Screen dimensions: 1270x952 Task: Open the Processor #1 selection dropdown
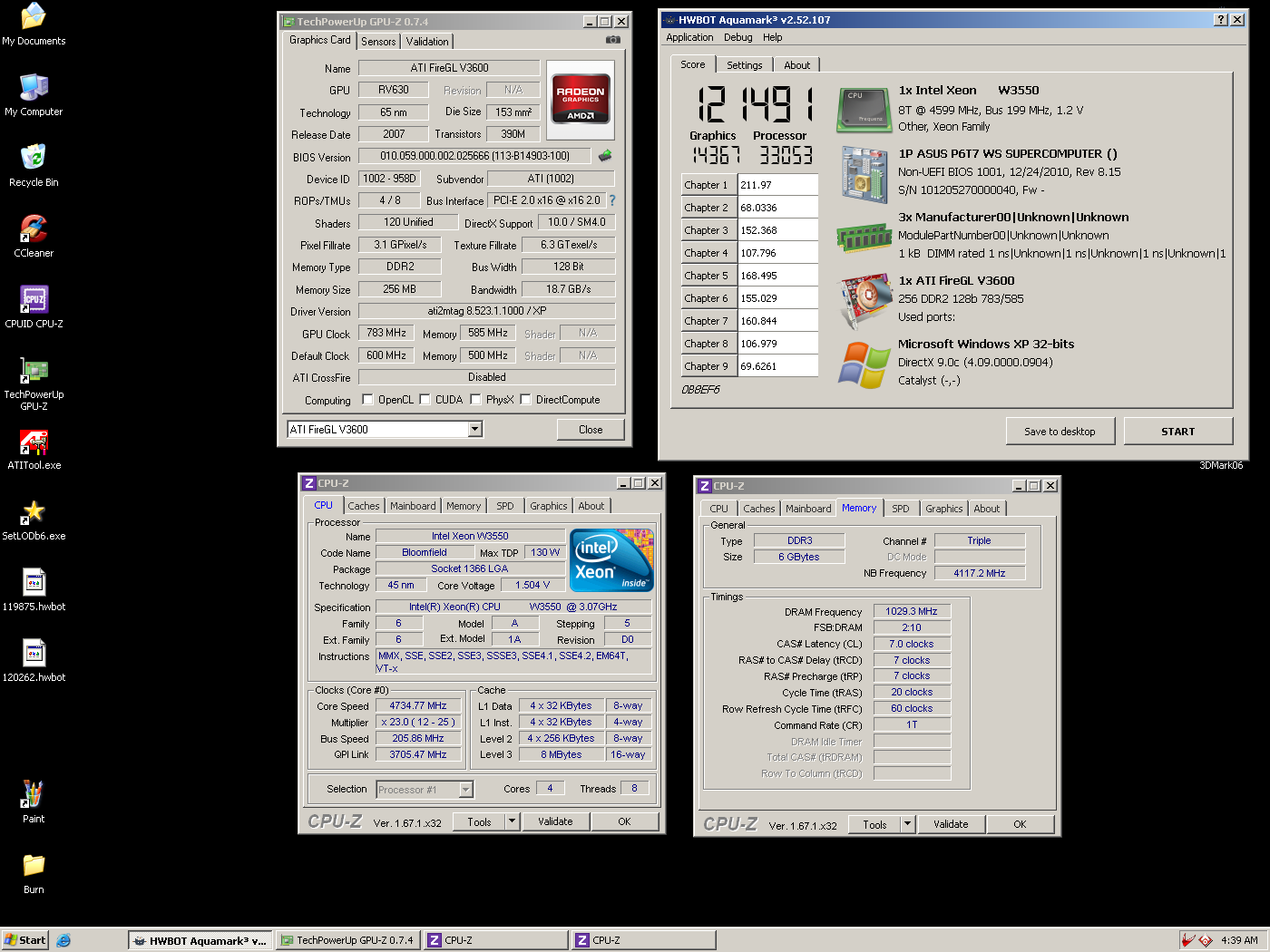[466, 790]
